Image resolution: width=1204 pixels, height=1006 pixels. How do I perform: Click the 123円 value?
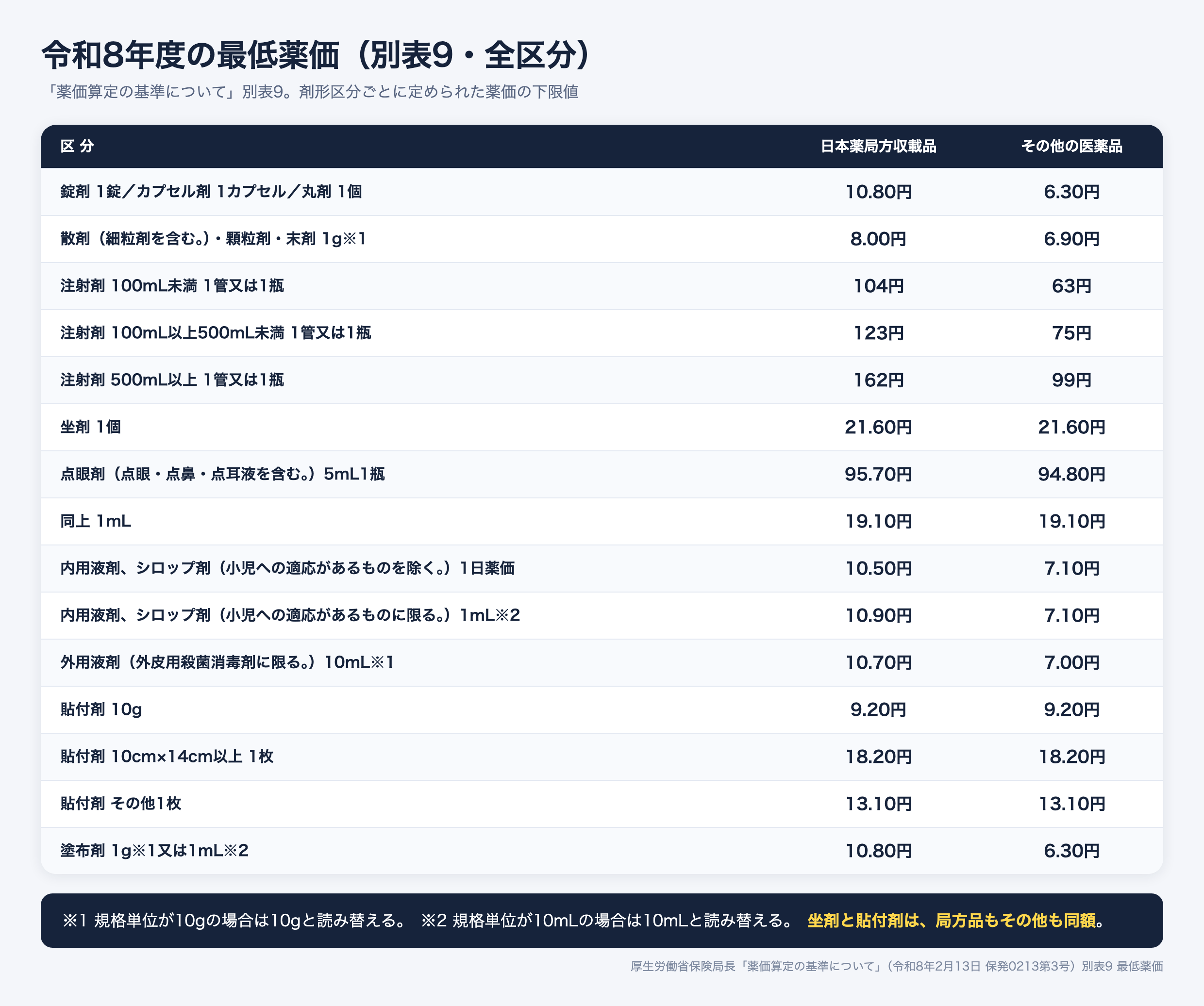pos(878,332)
